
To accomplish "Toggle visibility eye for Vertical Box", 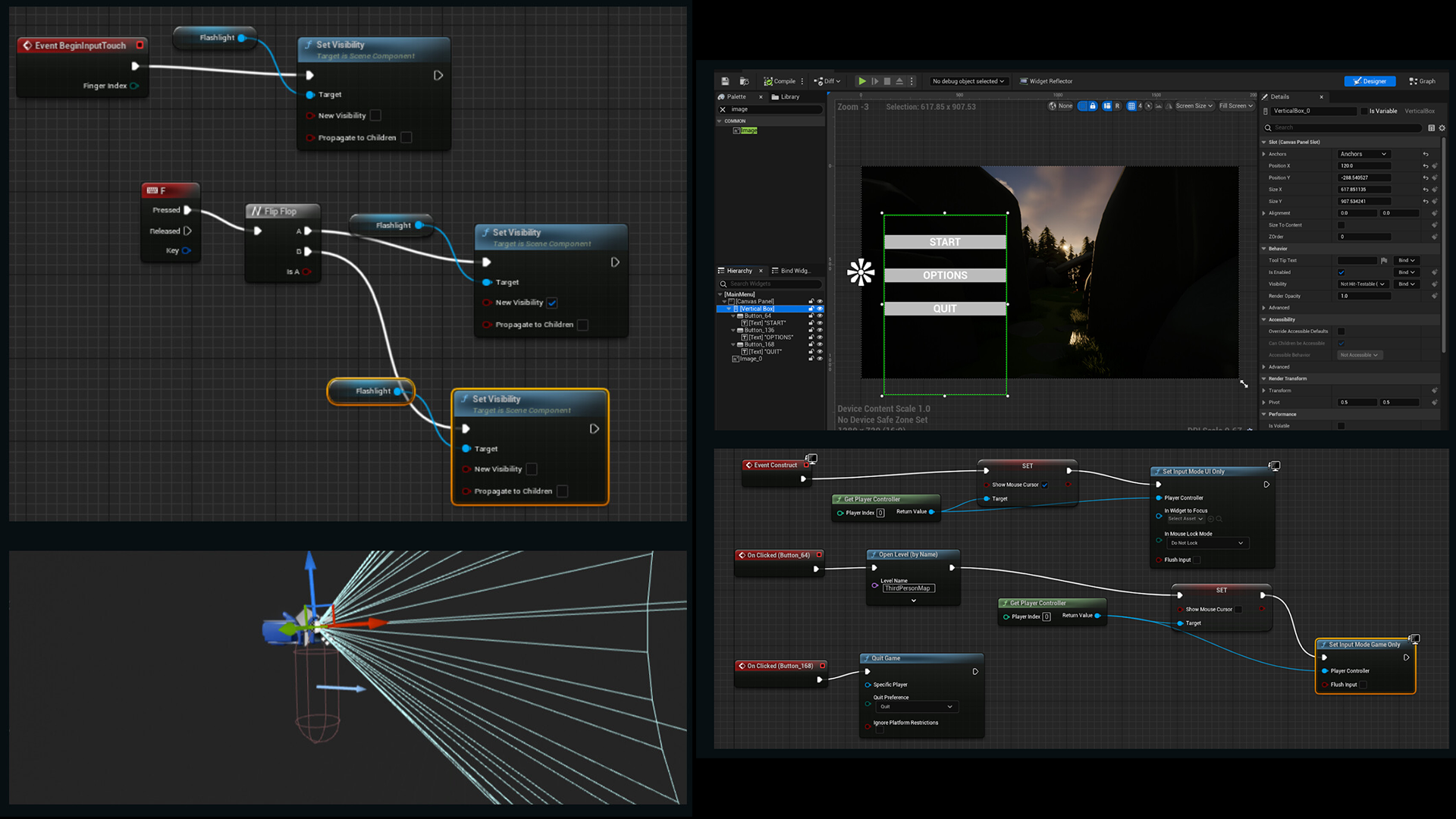I will [820, 309].
